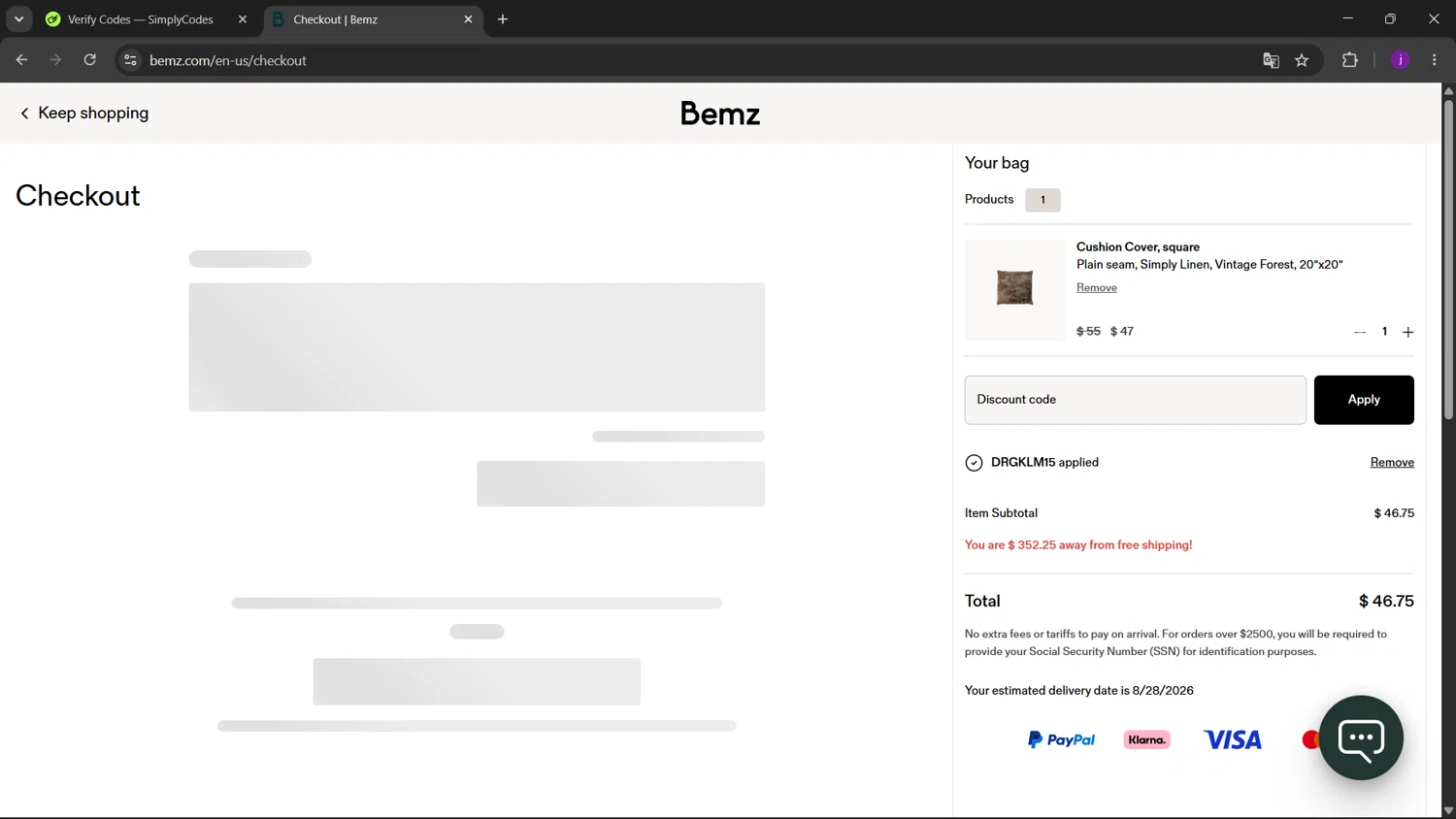
Task: Click the DRGKLM15 applied checkmark icon
Action: (974, 463)
